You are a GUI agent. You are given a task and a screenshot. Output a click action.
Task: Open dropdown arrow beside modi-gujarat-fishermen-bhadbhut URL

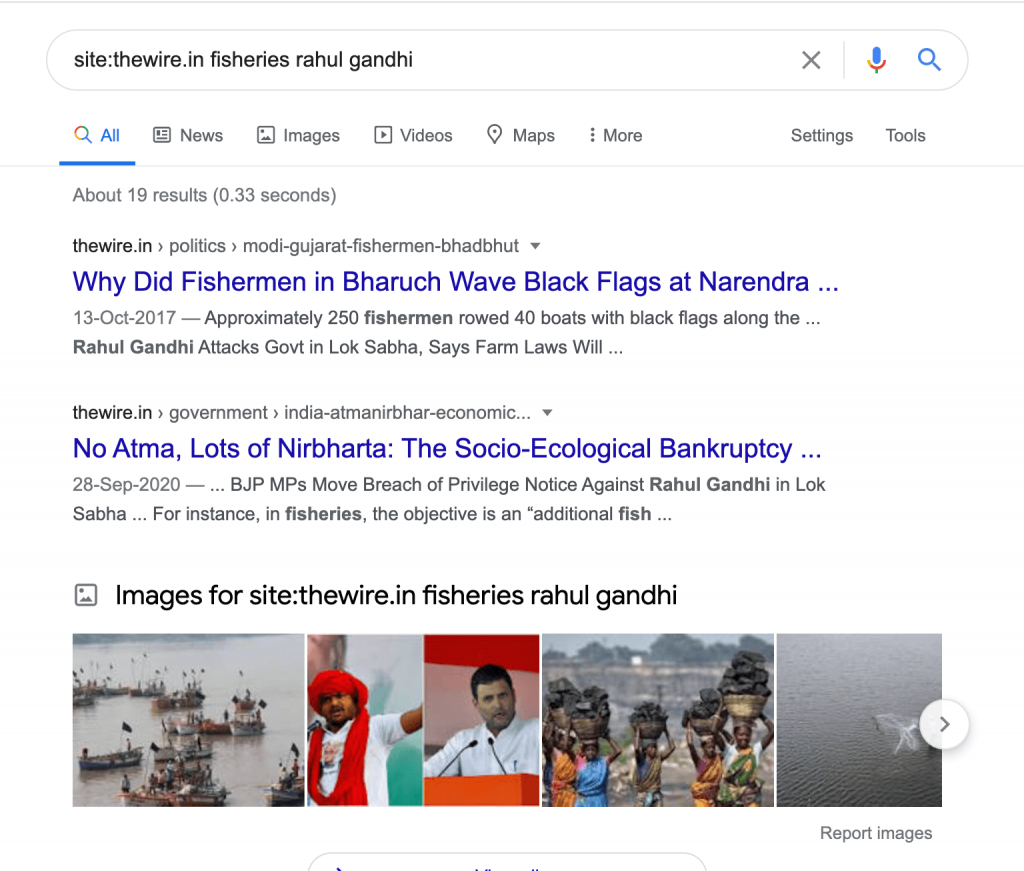click(x=535, y=246)
